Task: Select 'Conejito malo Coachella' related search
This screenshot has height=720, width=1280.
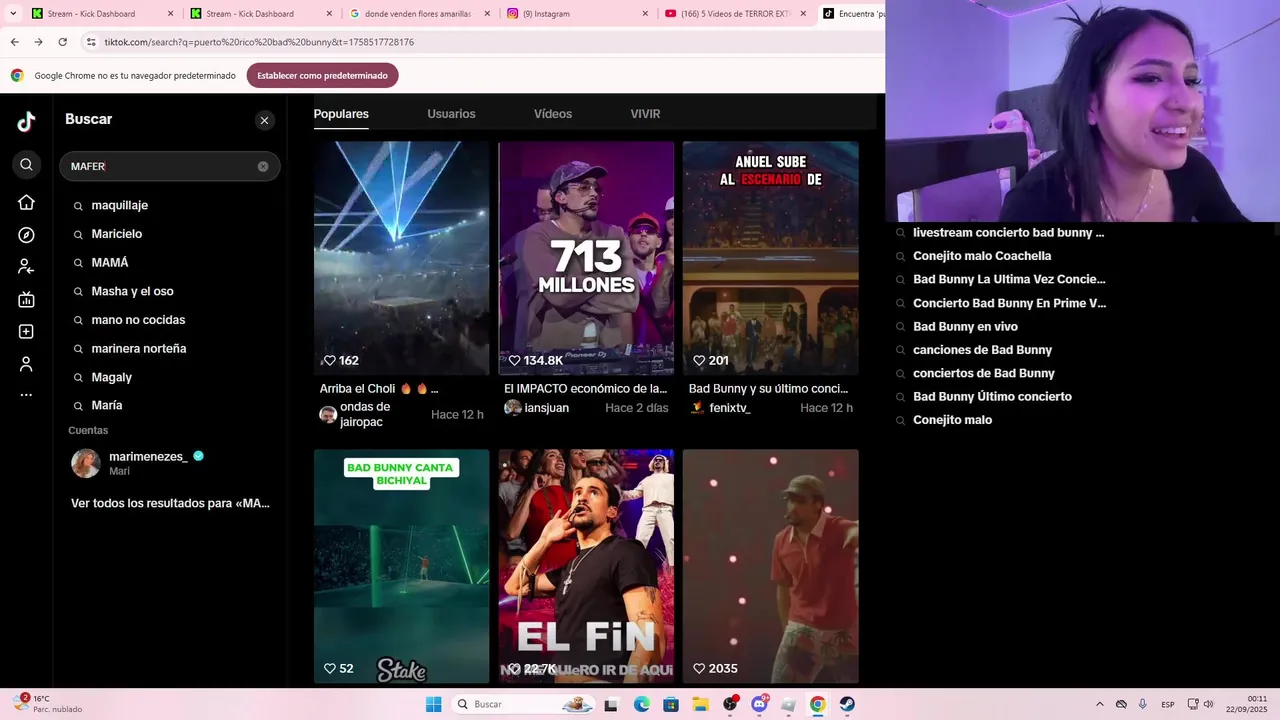Action: coord(982,256)
